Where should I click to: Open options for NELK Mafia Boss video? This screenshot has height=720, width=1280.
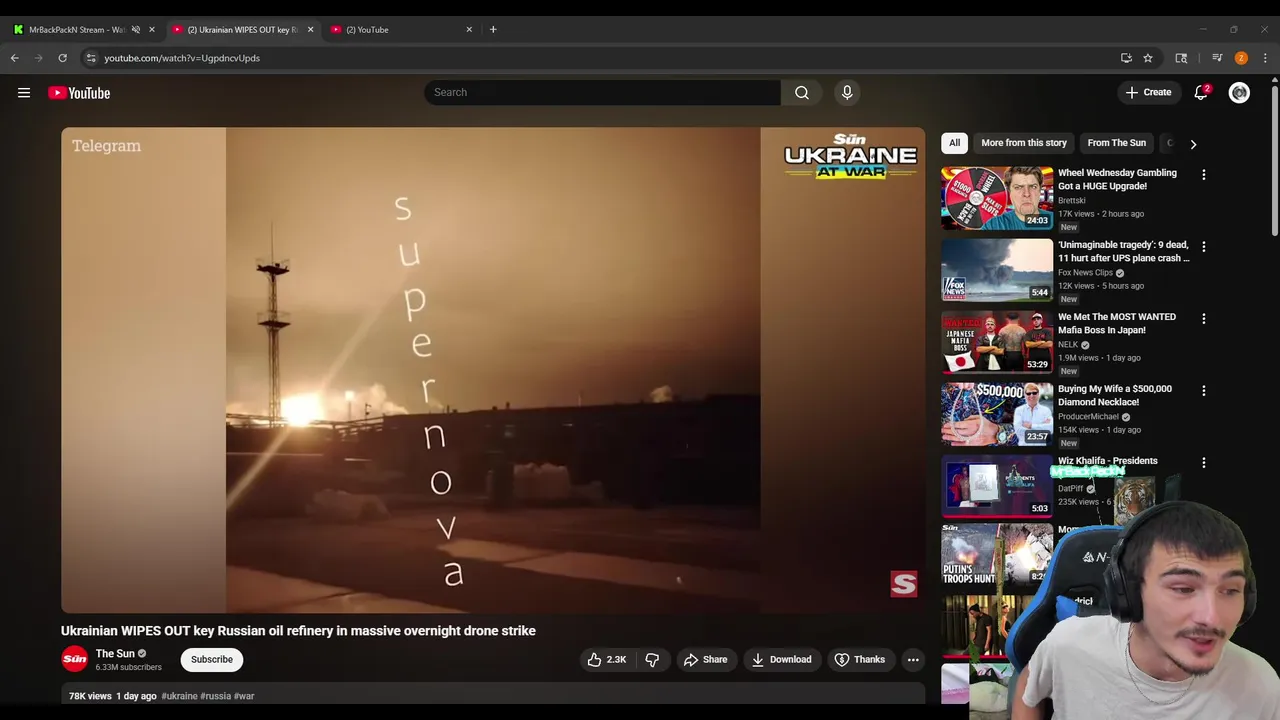(x=1204, y=318)
